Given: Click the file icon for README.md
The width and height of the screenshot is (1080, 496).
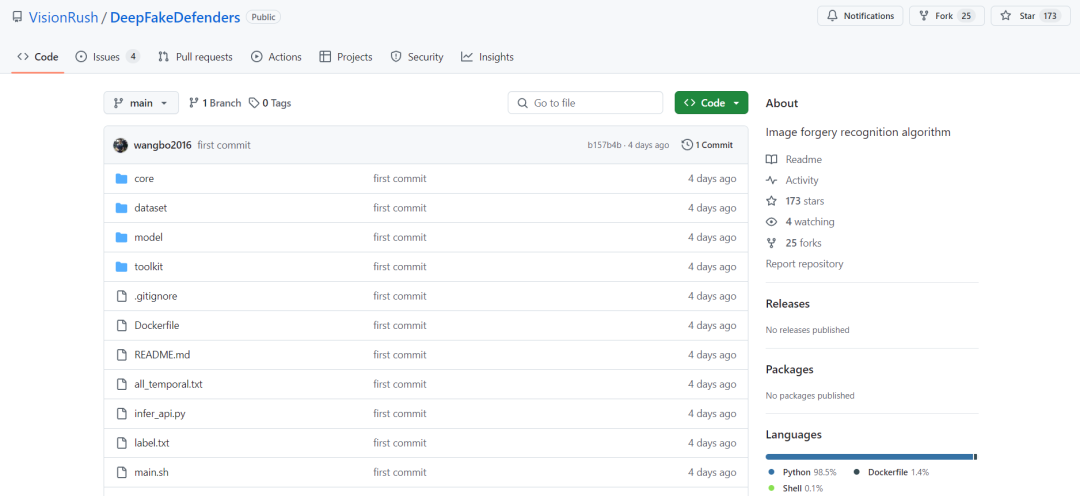Looking at the screenshot, I should [122, 355].
